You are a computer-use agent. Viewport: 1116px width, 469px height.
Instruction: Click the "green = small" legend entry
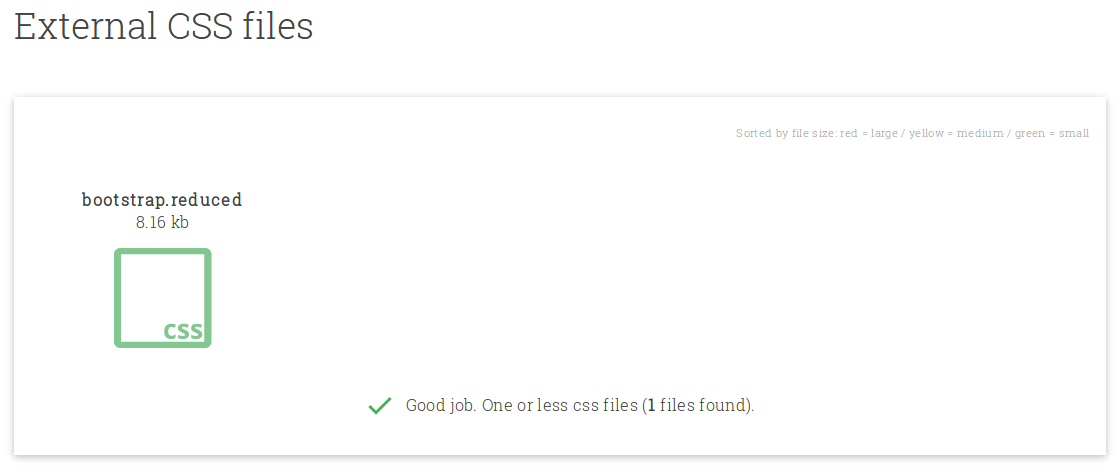[x=1052, y=134]
